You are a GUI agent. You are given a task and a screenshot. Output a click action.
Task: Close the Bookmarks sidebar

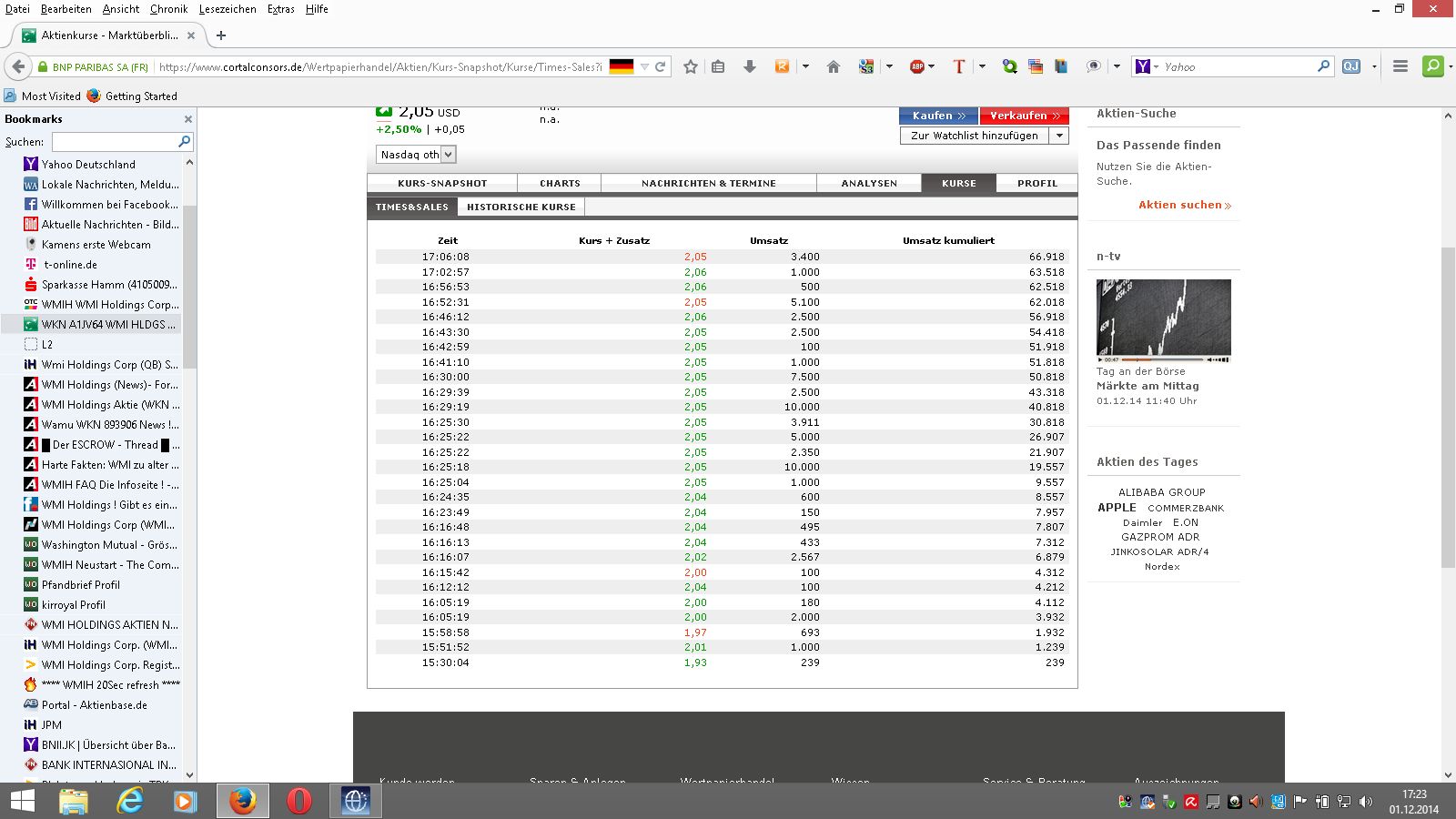point(188,119)
